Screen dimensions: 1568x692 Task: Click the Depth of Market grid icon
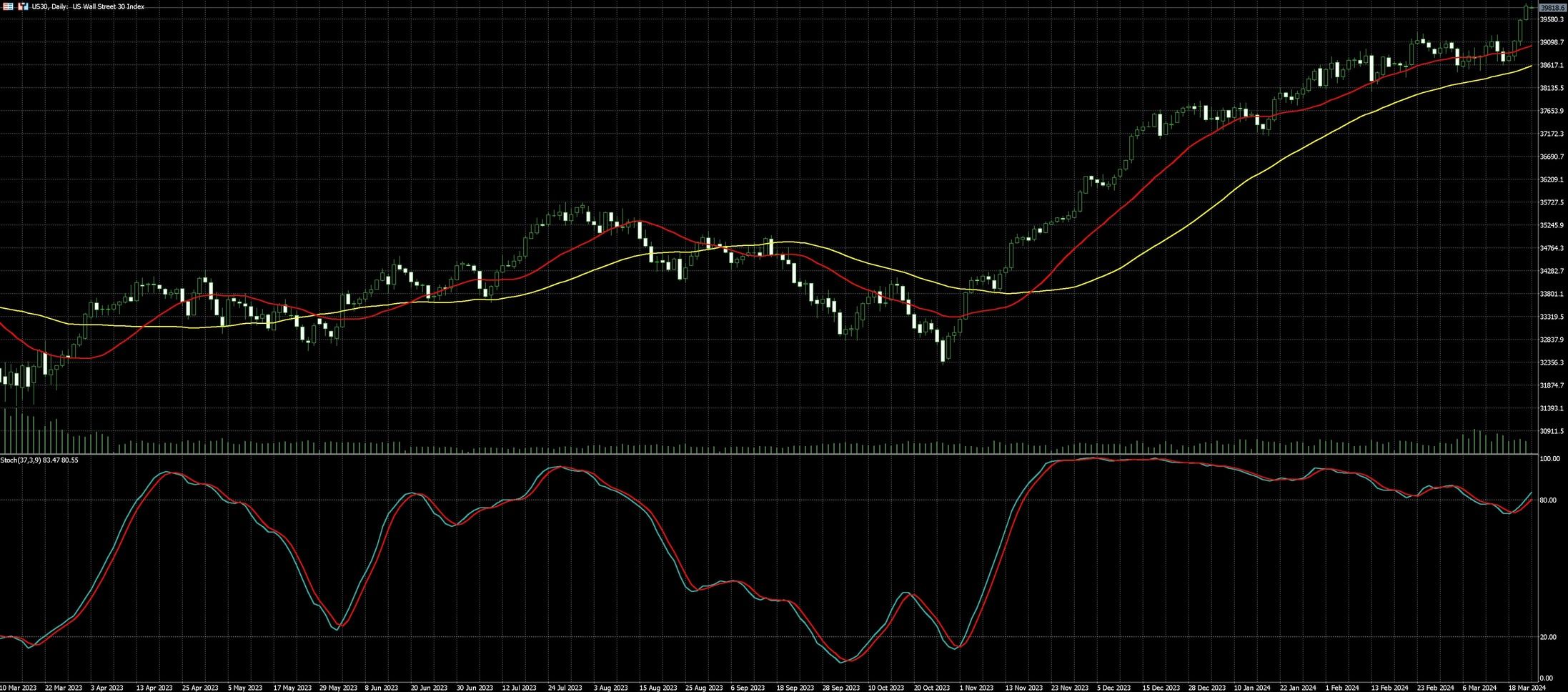(8, 6)
